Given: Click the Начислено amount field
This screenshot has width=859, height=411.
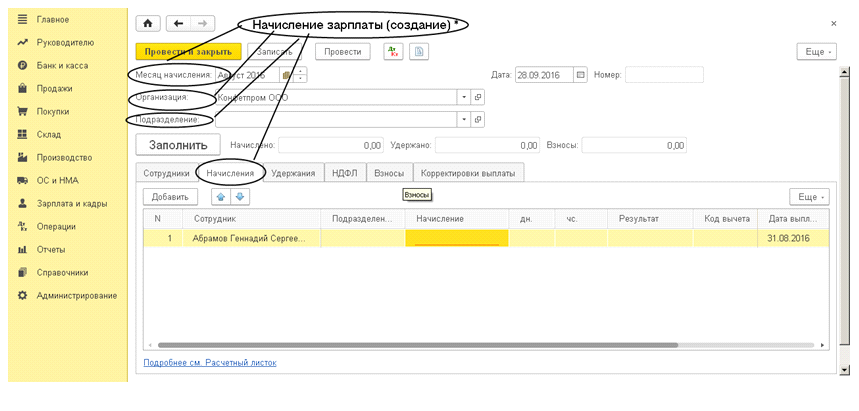Looking at the screenshot, I should point(331,146).
